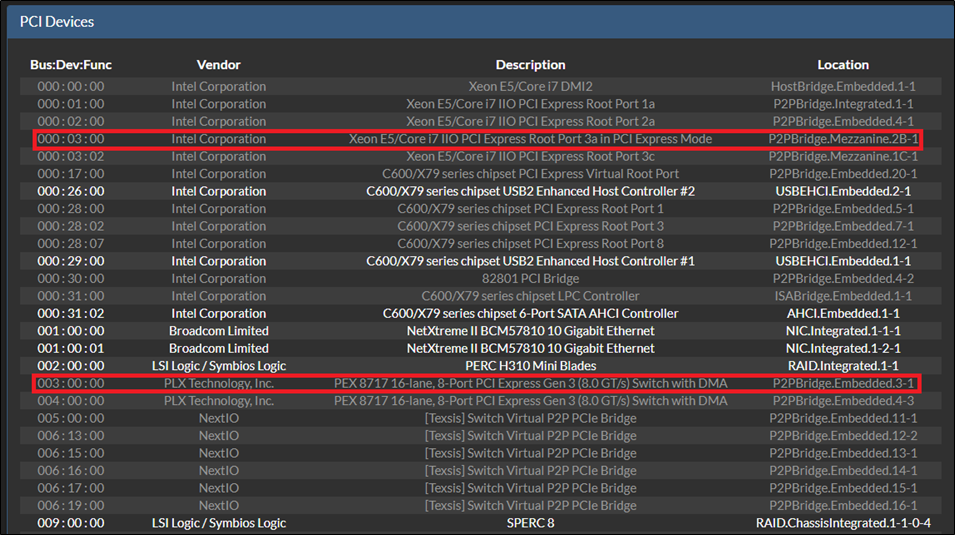Image resolution: width=955 pixels, height=535 pixels.
Task: Click AHCI.Embedded.1-1 location cell
Action: pyautogui.click(x=843, y=314)
